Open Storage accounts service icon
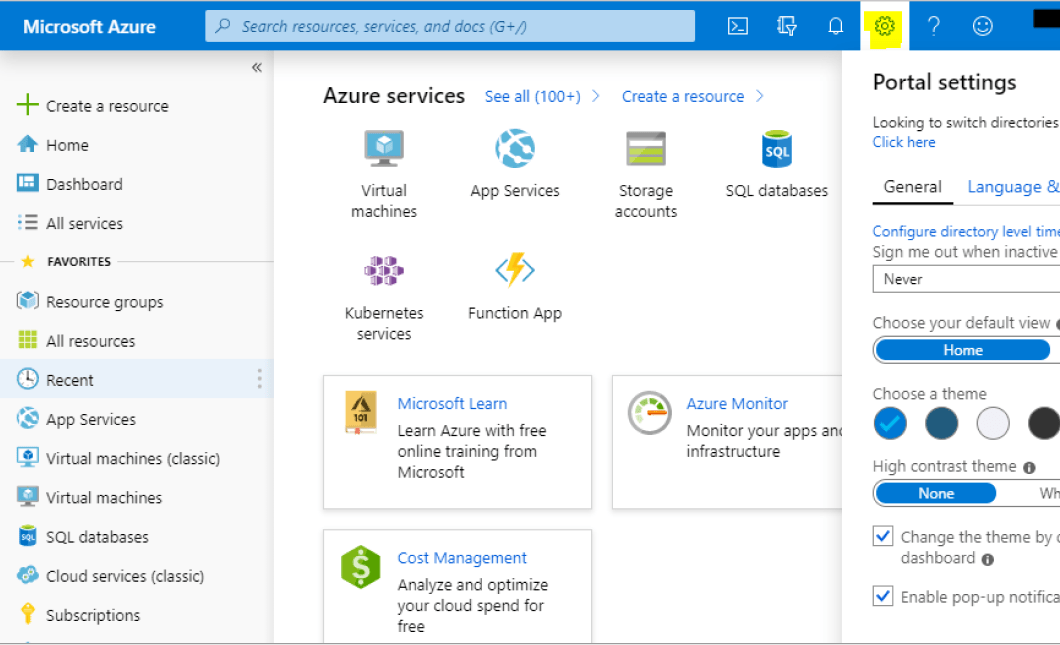1060x645 pixels. (x=646, y=148)
